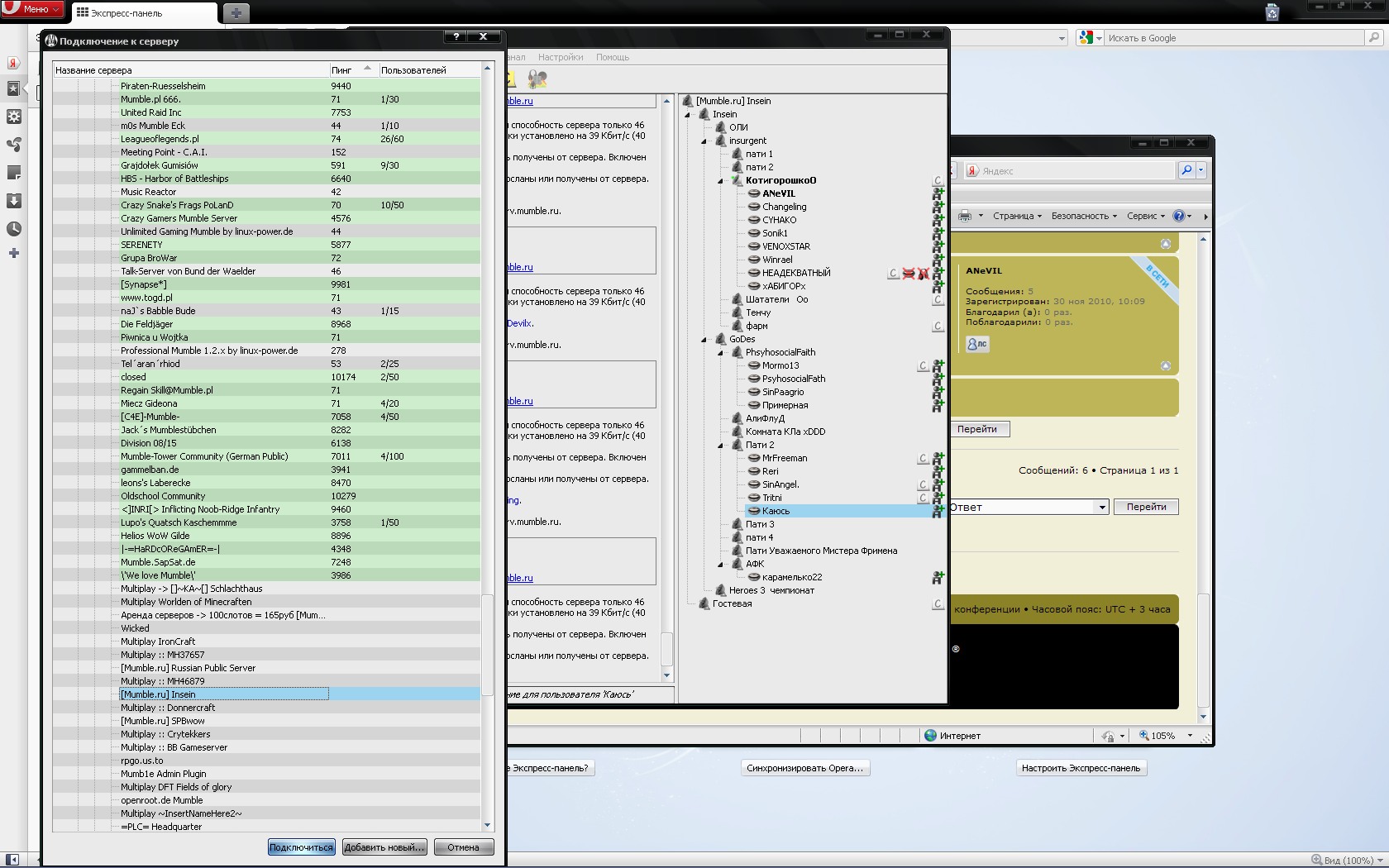
Task: Click the muted icon next to НЕАДЕКВАТНЫЙ
Action: 909,273
